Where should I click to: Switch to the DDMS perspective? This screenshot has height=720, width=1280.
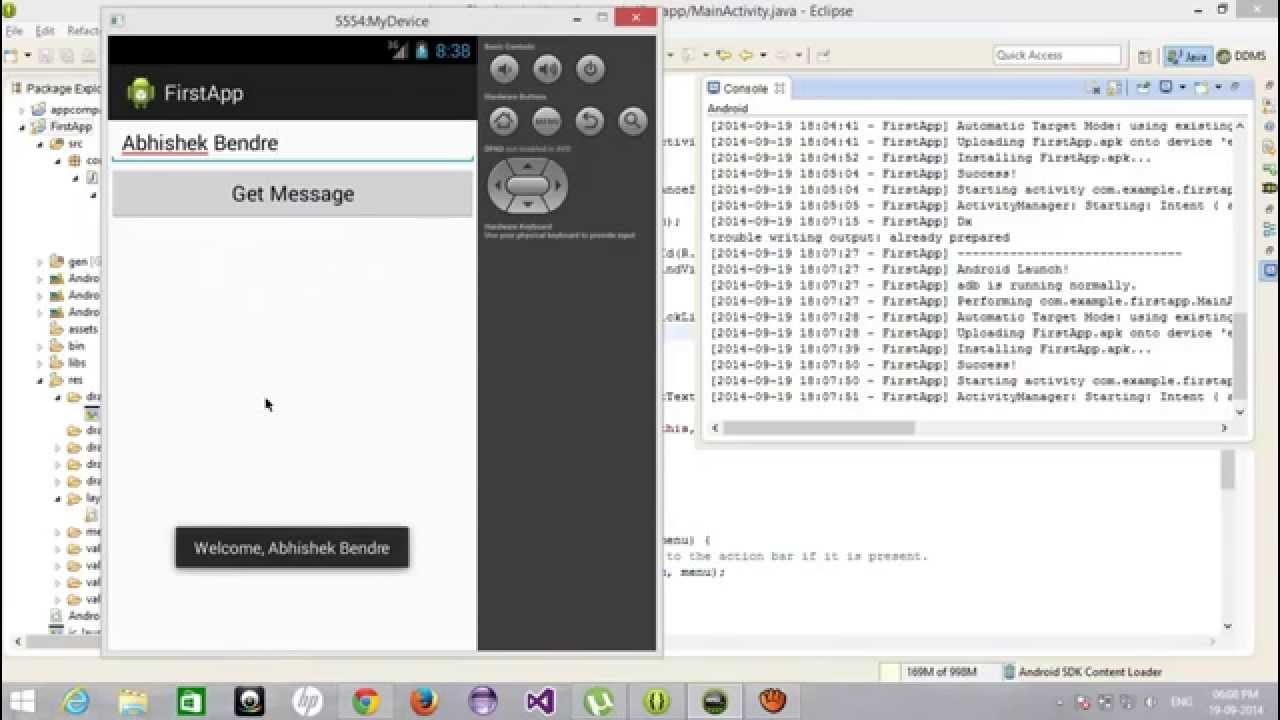tap(1242, 56)
